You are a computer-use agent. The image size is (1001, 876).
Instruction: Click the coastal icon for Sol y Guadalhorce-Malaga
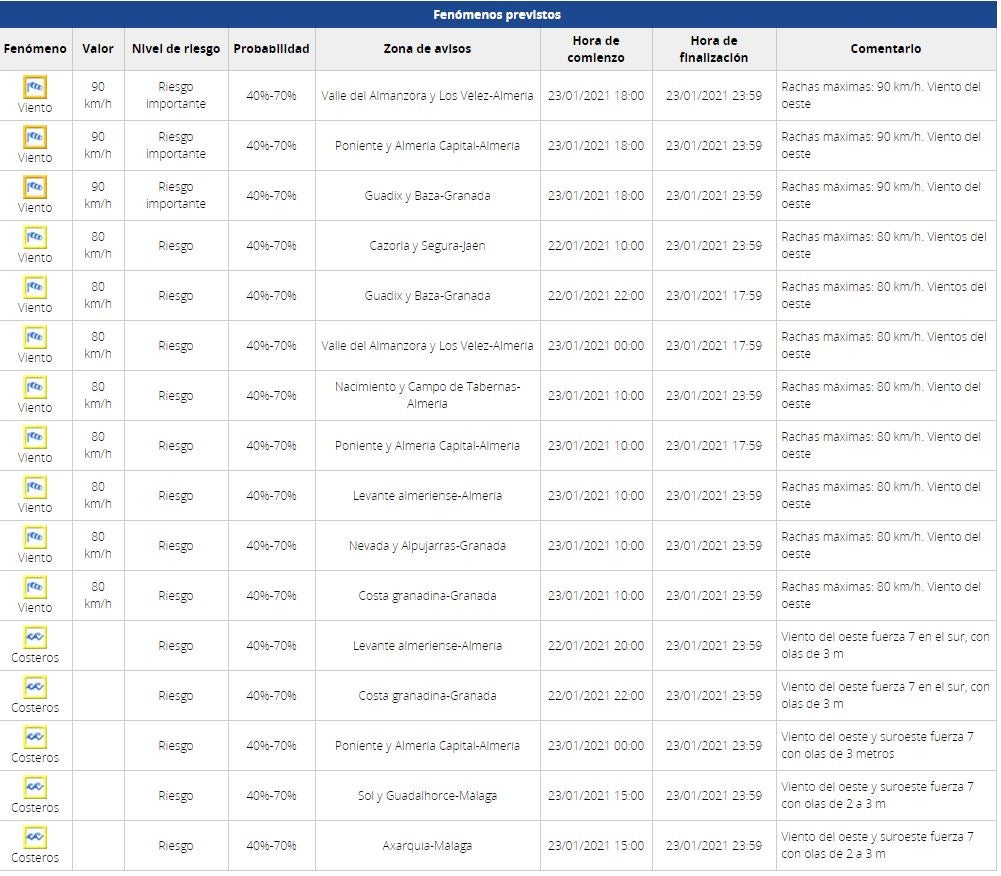pos(35,787)
